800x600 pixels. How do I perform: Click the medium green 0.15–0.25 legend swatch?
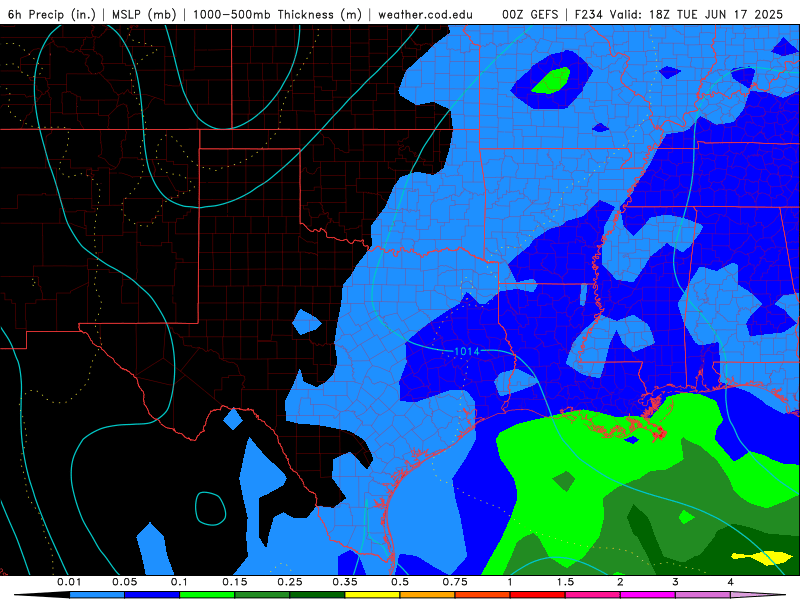click(x=262, y=595)
